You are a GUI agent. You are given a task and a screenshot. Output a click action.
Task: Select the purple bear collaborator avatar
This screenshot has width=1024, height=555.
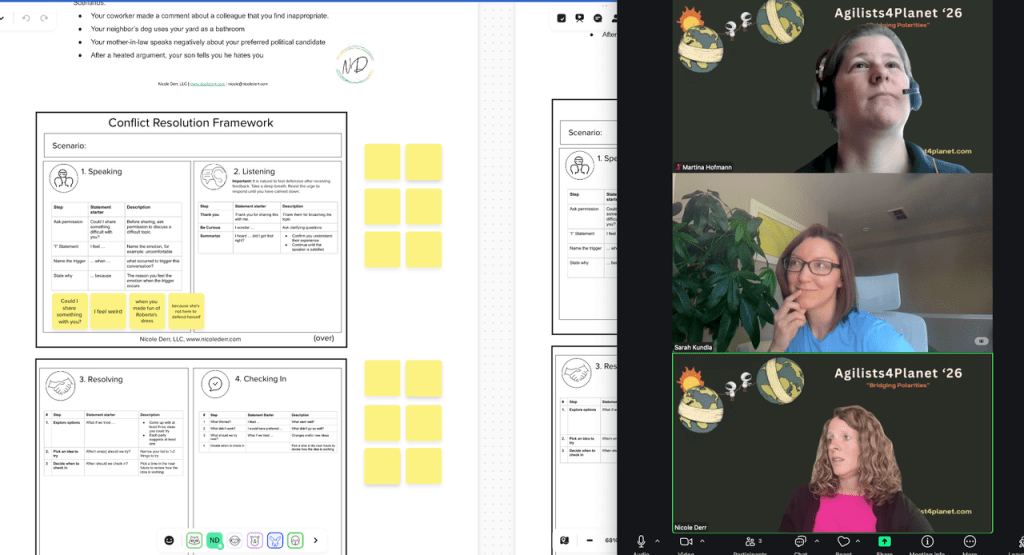[x=255, y=541]
